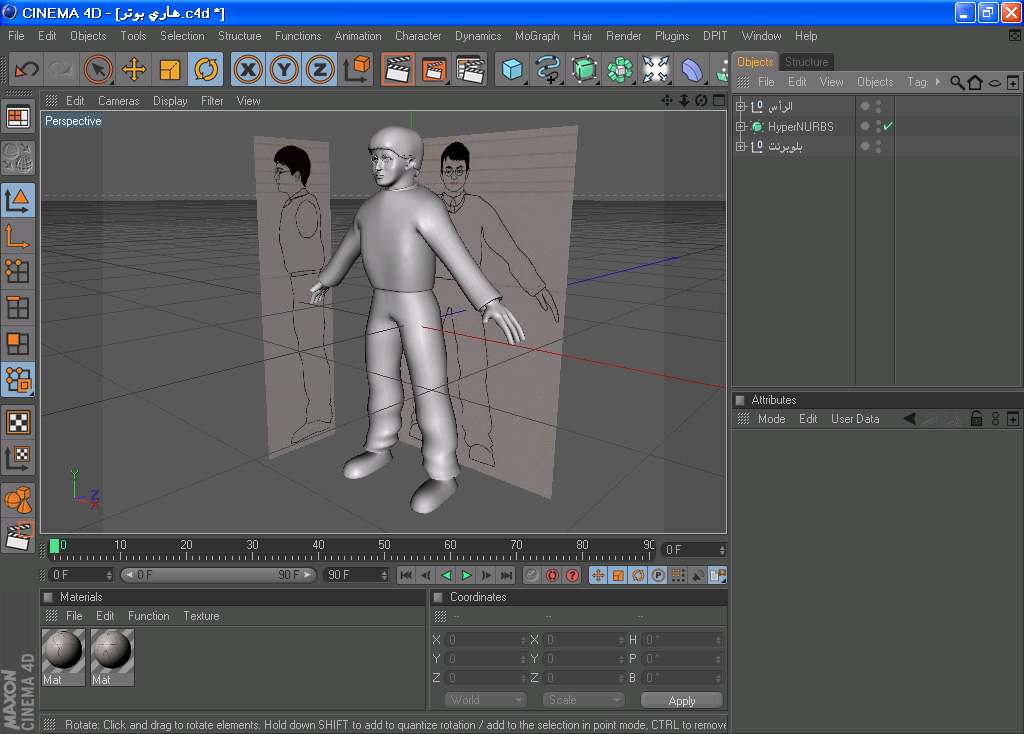Image resolution: width=1024 pixels, height=734 pixels.
Task: Toggle the Y axis lock
Action: pyautogui.click(x=284, y=69)
